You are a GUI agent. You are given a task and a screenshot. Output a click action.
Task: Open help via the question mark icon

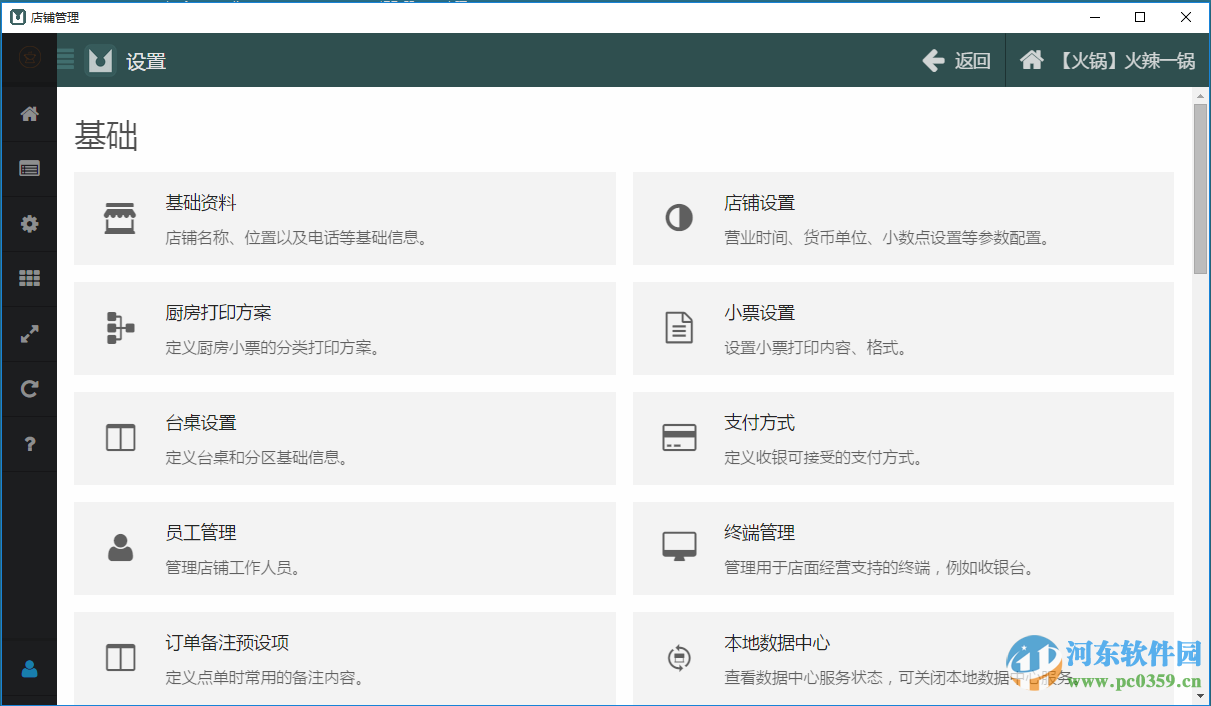pyautogui.click(x=30, y=443)
